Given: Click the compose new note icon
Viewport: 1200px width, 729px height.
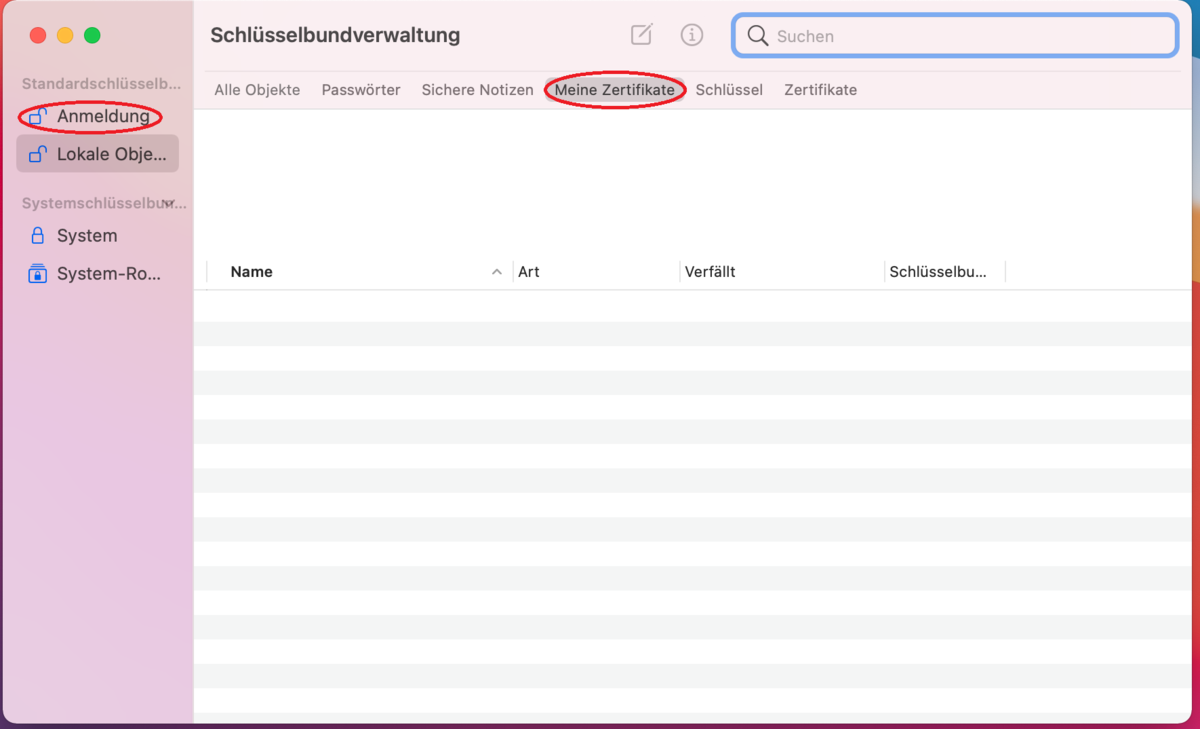Looking at the screenshot, I should point(642,35).
